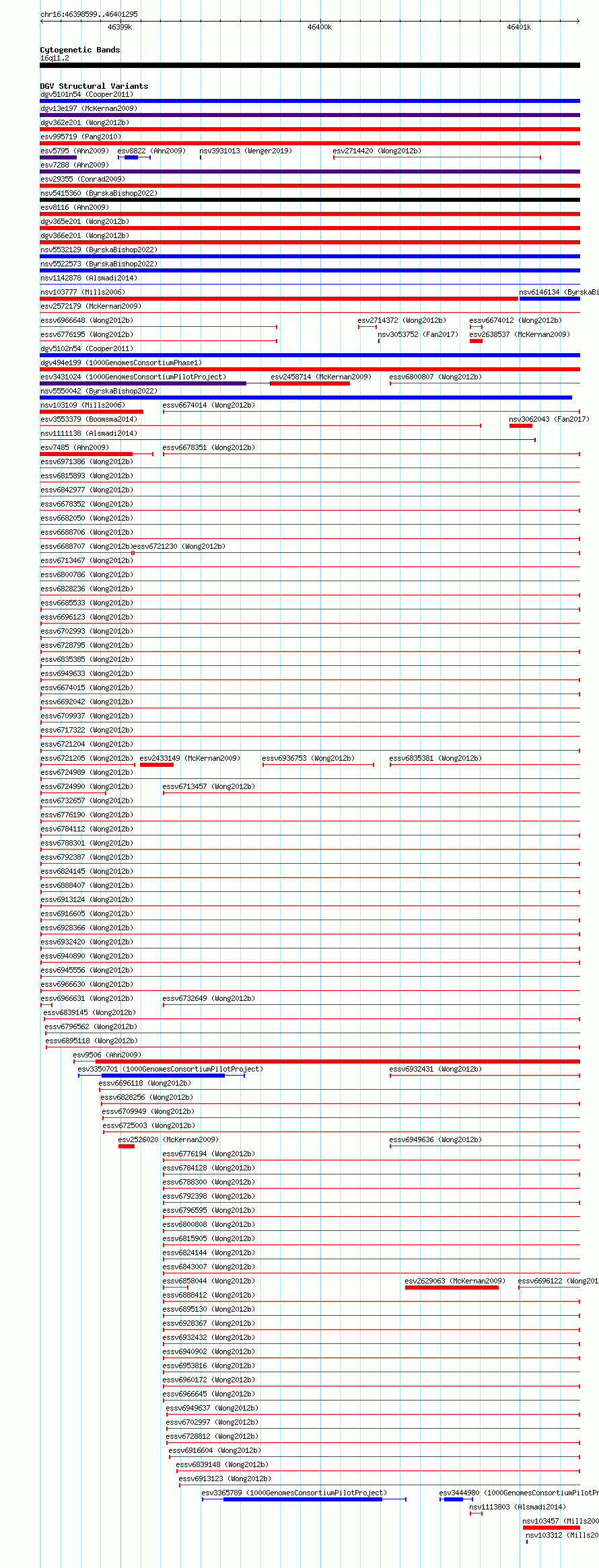This screenshot has width=599, height=1568.
Task: Click nsv103109 (Mills2006) label
Action: click(83, 405)
